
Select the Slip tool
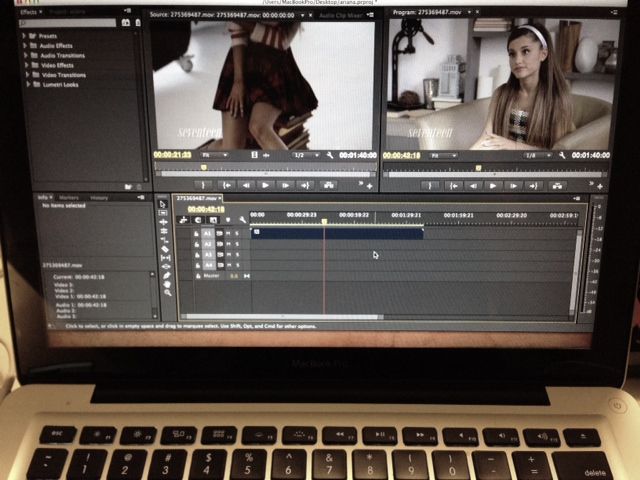[165, 258]
